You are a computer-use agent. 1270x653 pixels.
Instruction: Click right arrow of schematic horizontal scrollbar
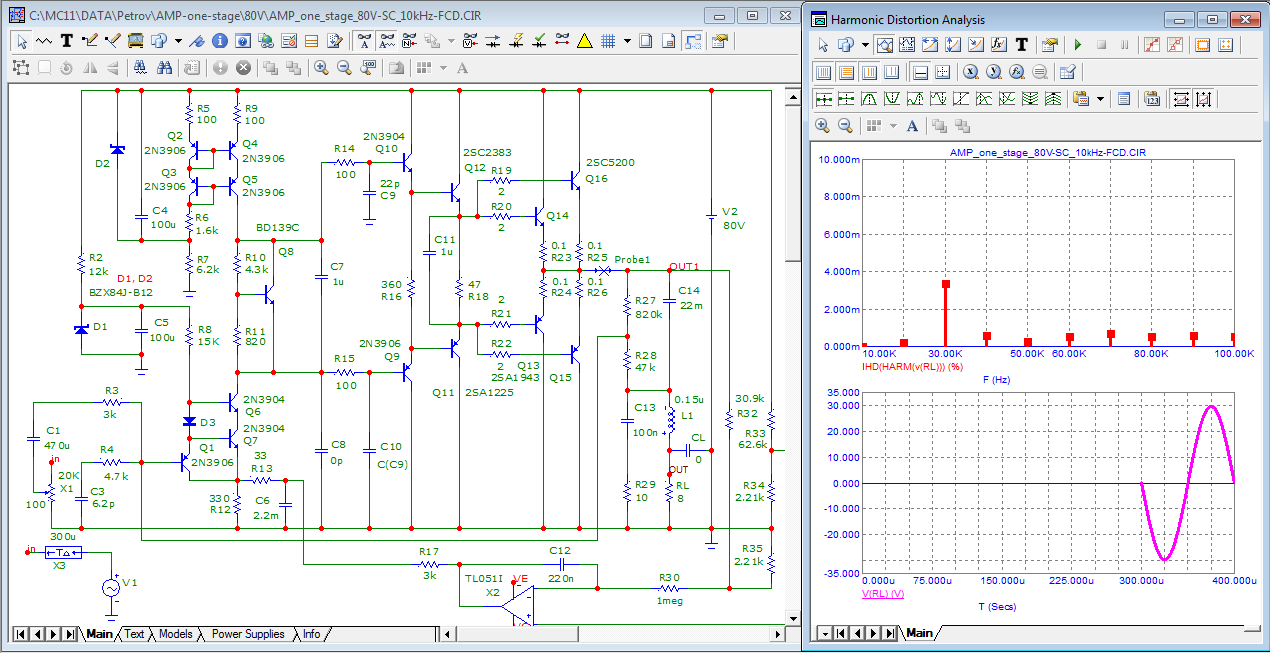pos(776,634)
